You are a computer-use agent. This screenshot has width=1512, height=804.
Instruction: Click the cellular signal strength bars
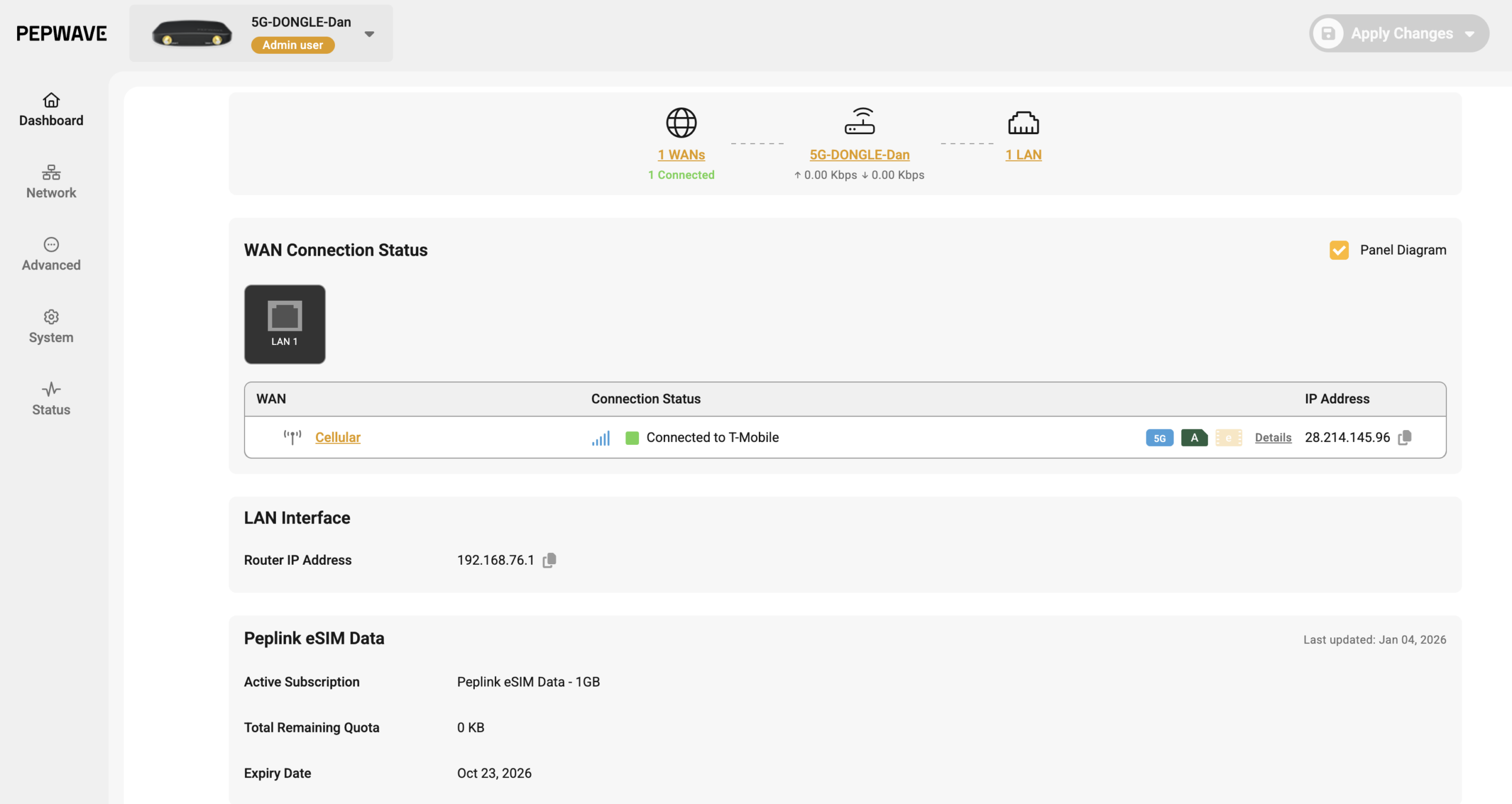click(601, 438)
